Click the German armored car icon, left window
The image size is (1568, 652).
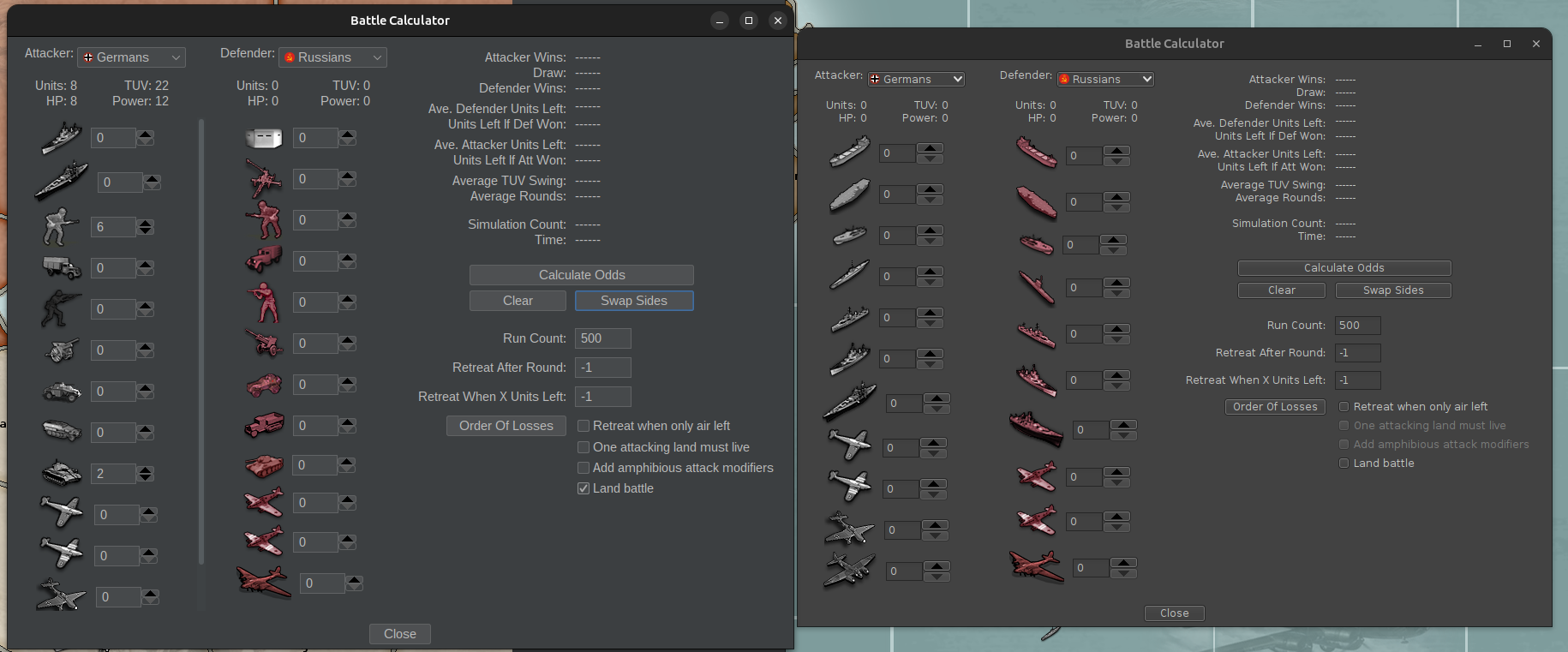tap(62, 392)
